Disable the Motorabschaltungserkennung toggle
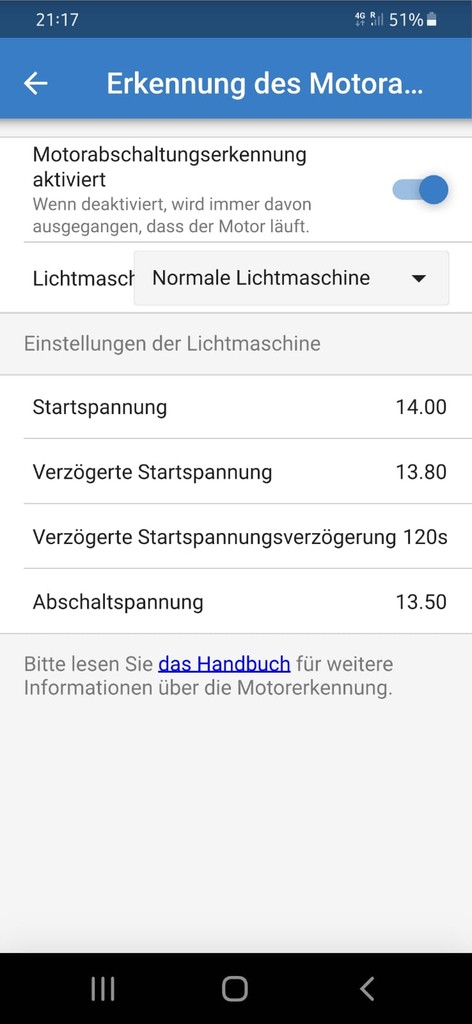 click(x=420, y=190)
